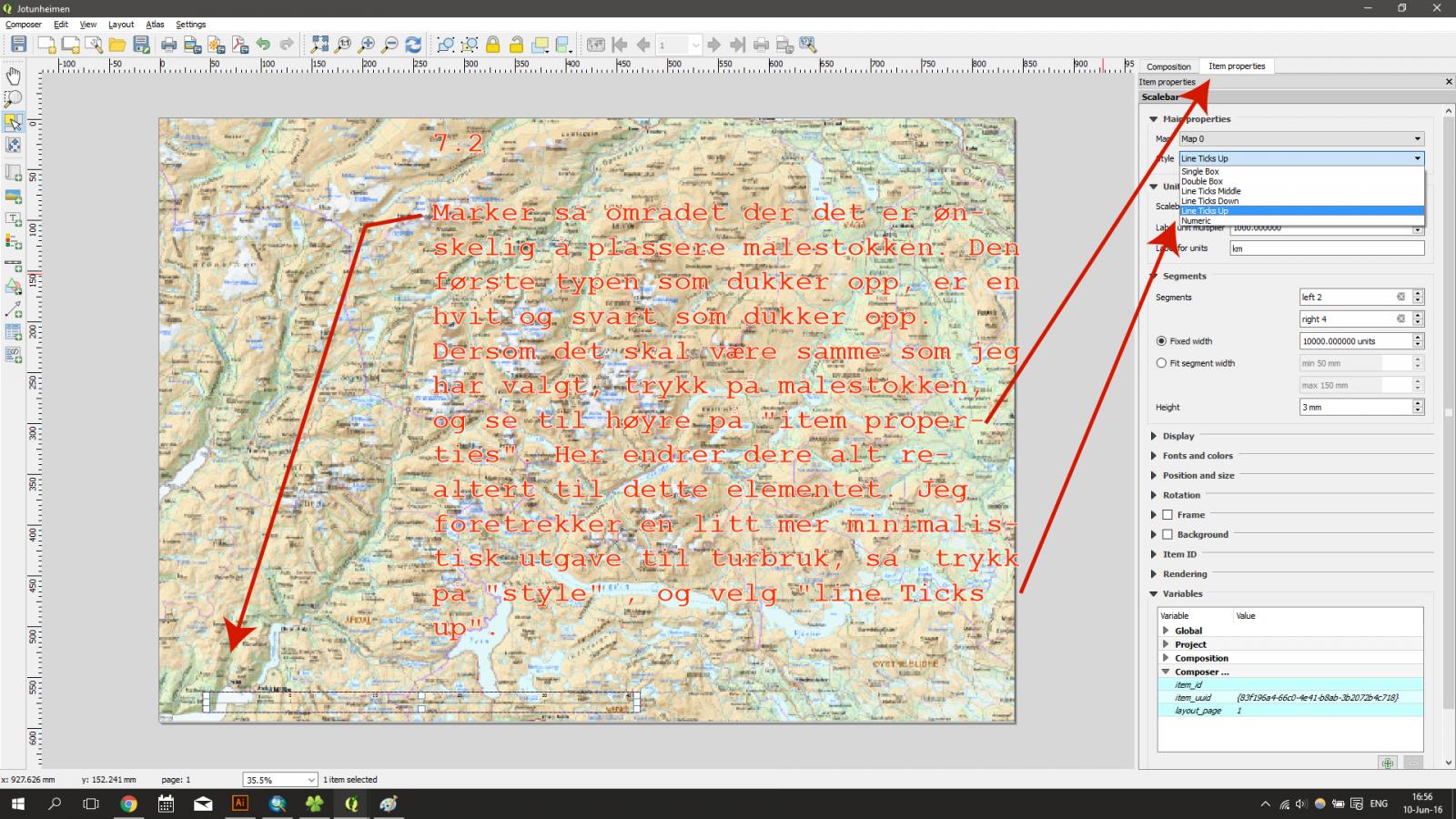Click the Zoom full toolbar icon
The width and height of the screenshot is (1456, 819).
[x=319, y=45]
